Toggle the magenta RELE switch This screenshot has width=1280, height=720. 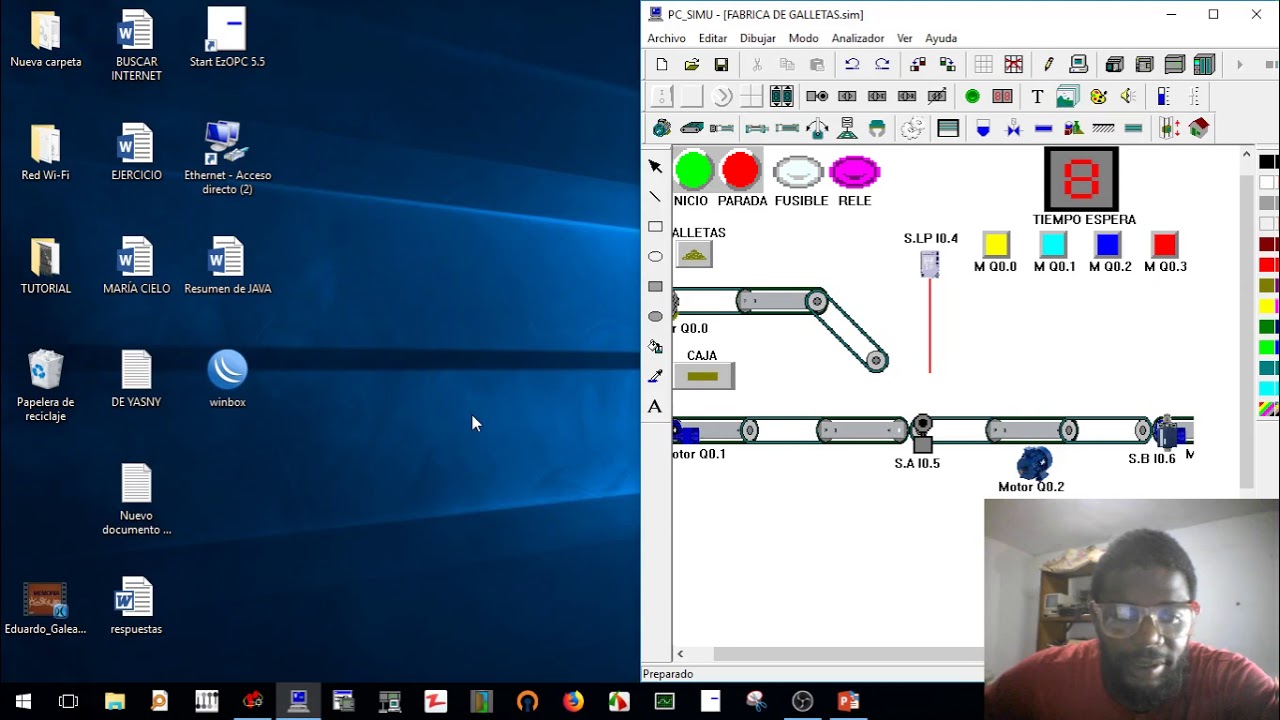click(854, 172)
